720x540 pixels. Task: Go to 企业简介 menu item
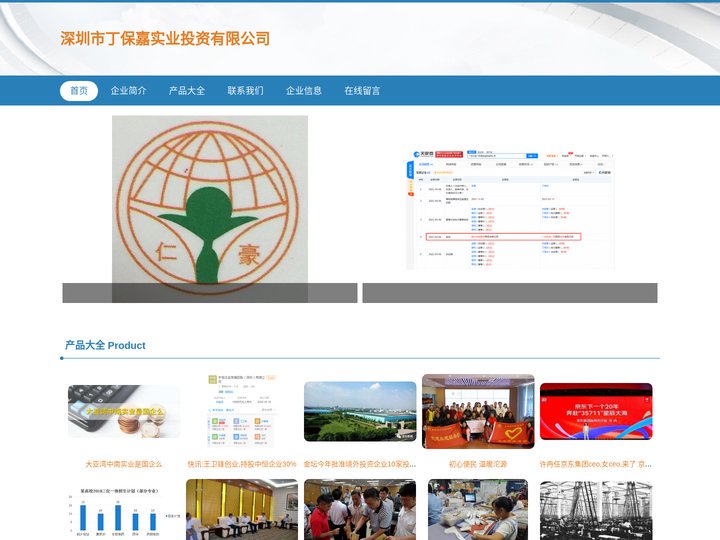click(129, 91)
